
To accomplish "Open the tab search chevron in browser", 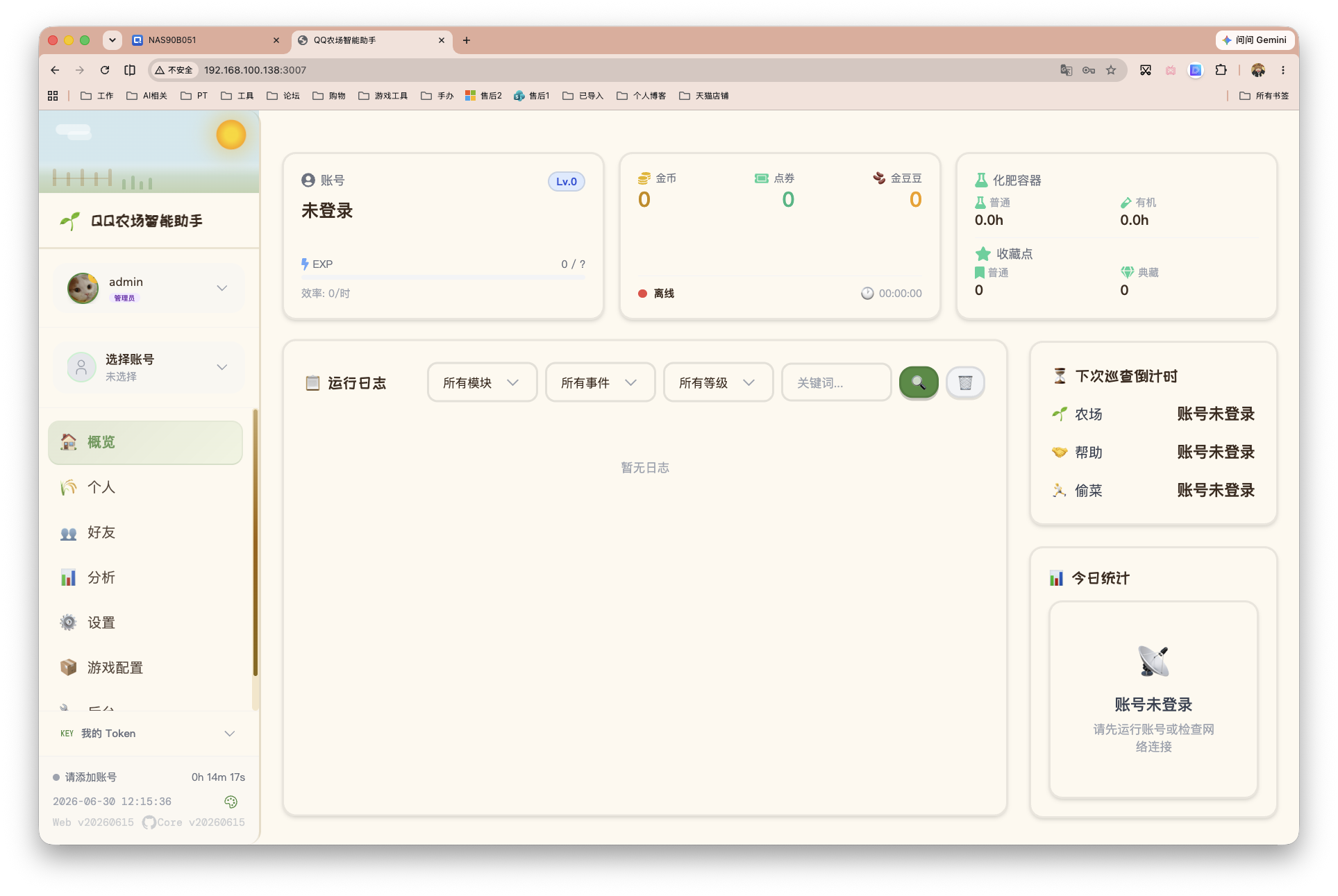I will (x=112, y=40).
